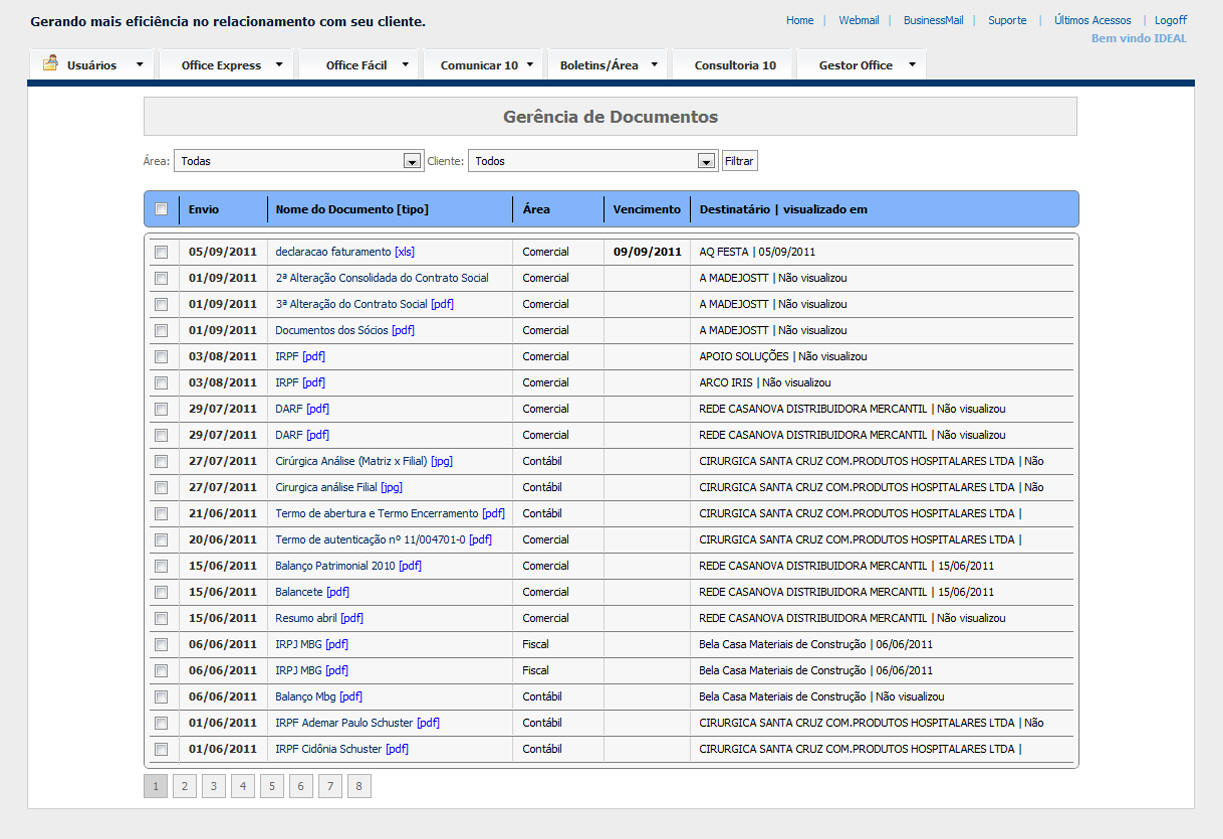The width and height of the screenshot is (1223, 839).
Task: Open the Área dropdown arrow
Action: pos(411,161)
